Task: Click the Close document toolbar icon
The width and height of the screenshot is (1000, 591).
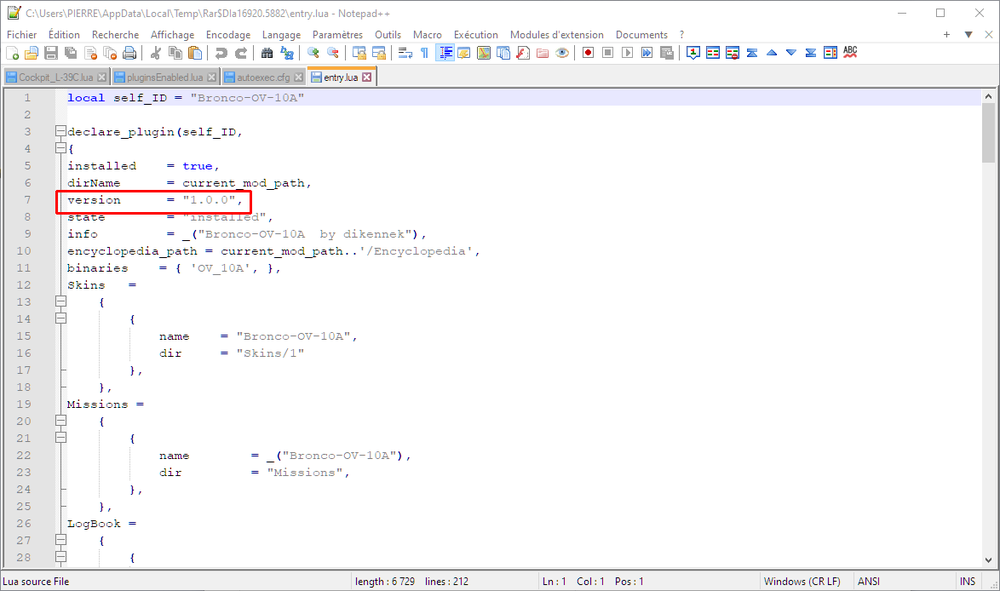Action: pyautogui.click(x=91, y=53)
